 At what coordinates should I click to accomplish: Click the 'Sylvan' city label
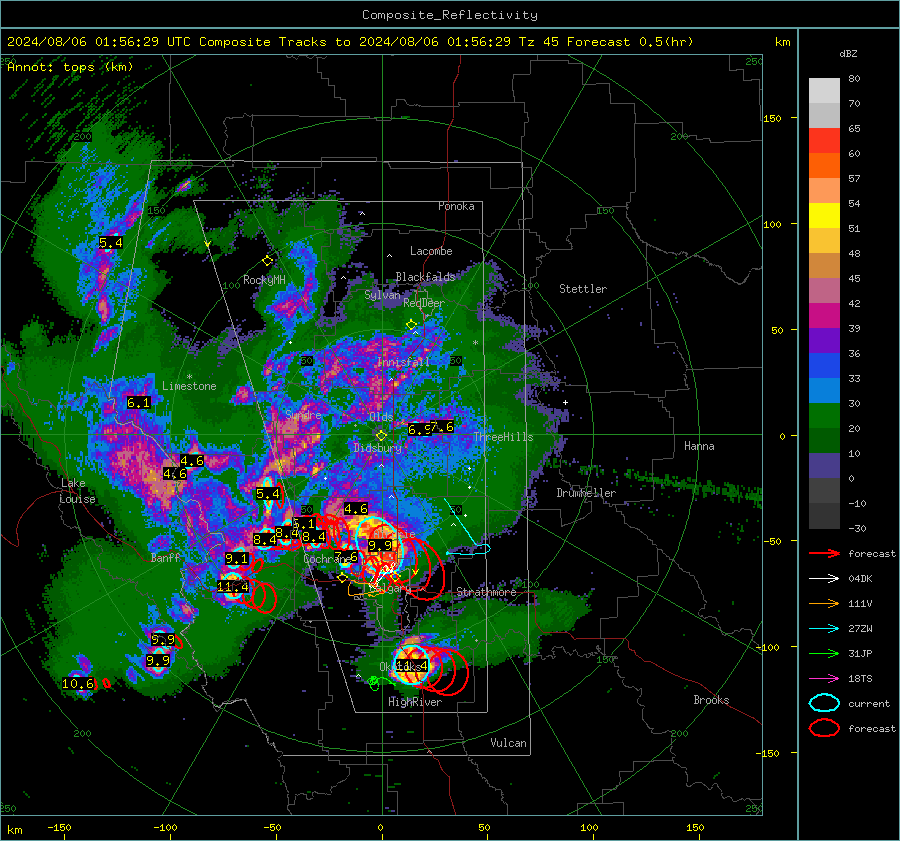(382, 295)
